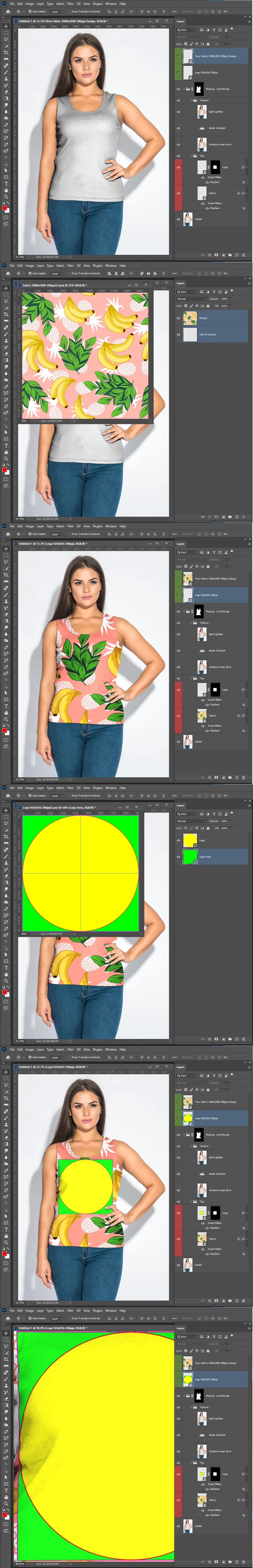Open the Plugins menu above the Logo 926x926 window
Image resolution: width=253 pixels, height=1568 pixels.
(x=97, y=788)
